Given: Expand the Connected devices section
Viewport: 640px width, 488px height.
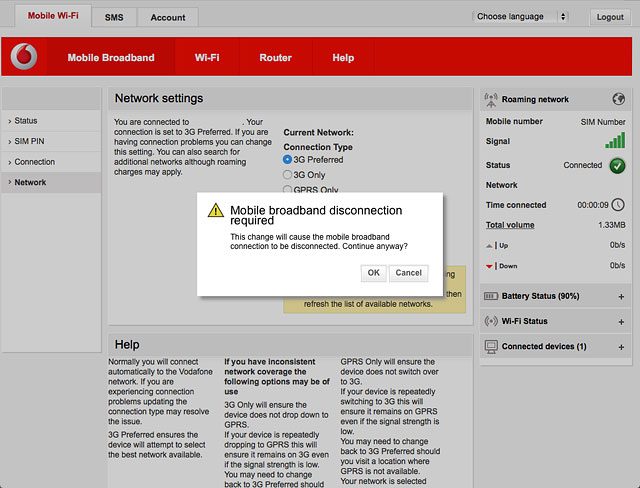Looking at the screenshot, I should click(621, 347).
